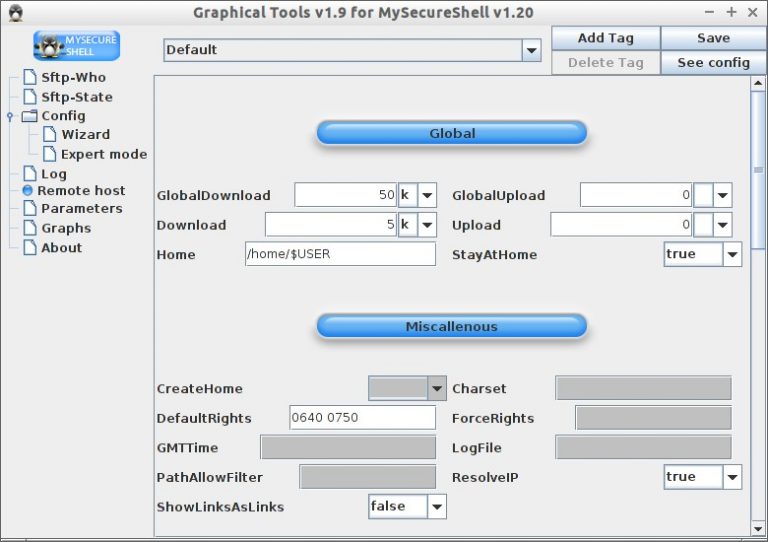Click the Delete Tag button
This screenshot has width=768, height=542.
[606, 63]
